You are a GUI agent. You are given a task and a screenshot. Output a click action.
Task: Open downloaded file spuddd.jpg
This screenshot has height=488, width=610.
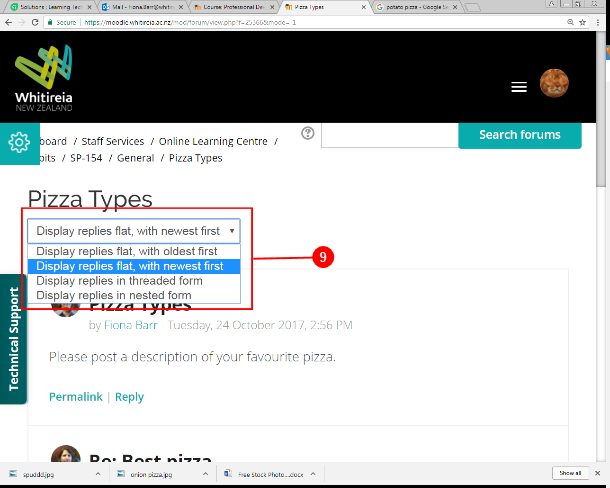click(x=39, y=474)
